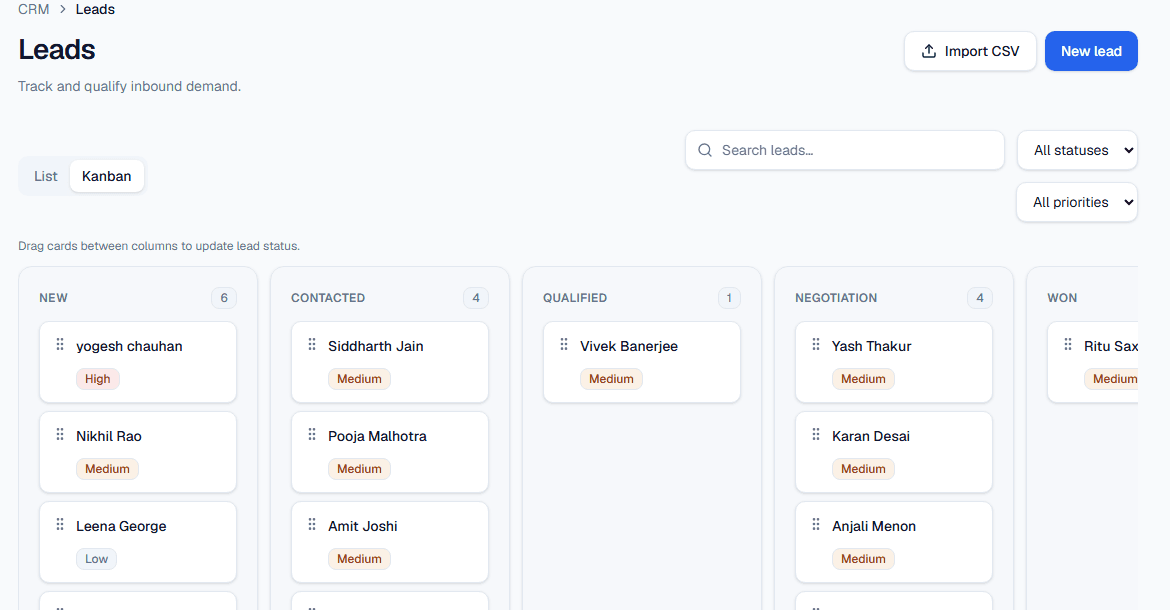This screenshot has height=610, width=1170.
Task: Click the NEW column header
Action: click(53, 298)
